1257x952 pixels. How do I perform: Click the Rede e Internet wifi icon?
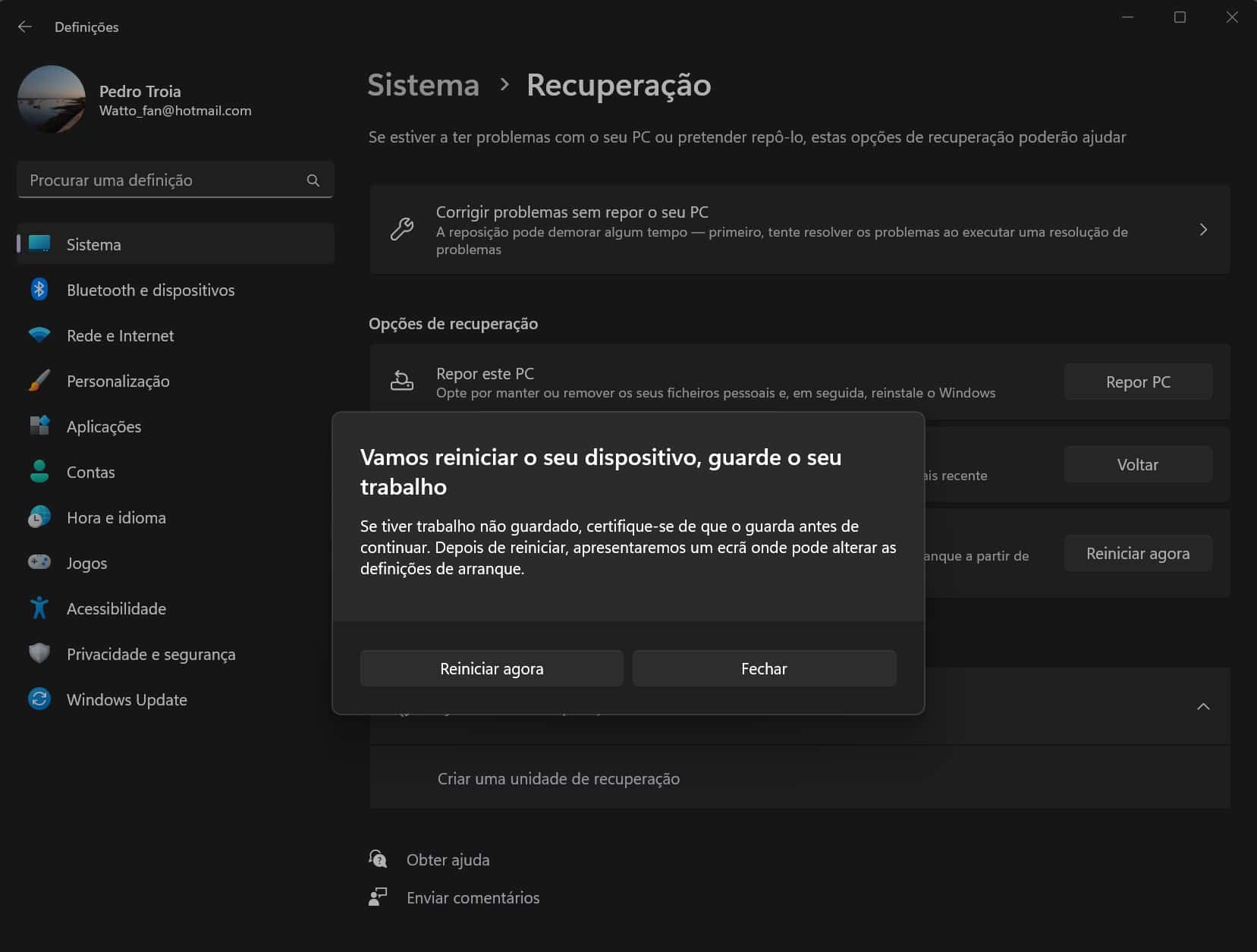[39, 335]
